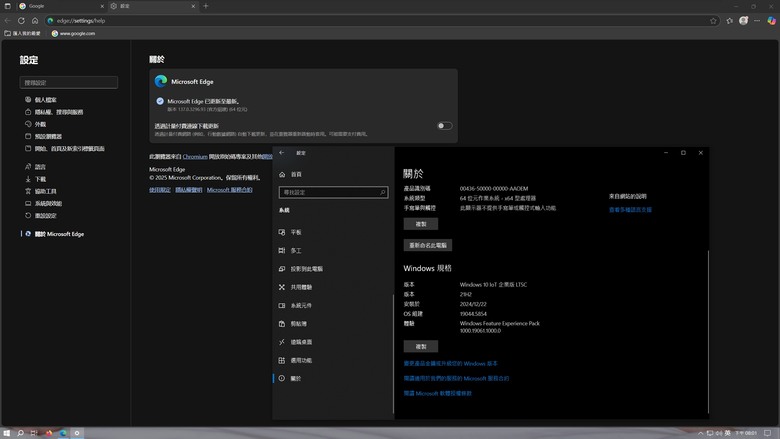This screenshot has width=780, height=439.
Task: Toggle download updates over metered connections
Action: [x=444, y=126]
